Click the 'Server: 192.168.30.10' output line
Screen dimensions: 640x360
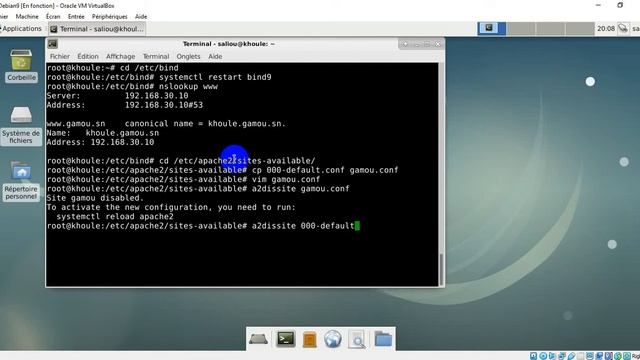tap(118, 96)
